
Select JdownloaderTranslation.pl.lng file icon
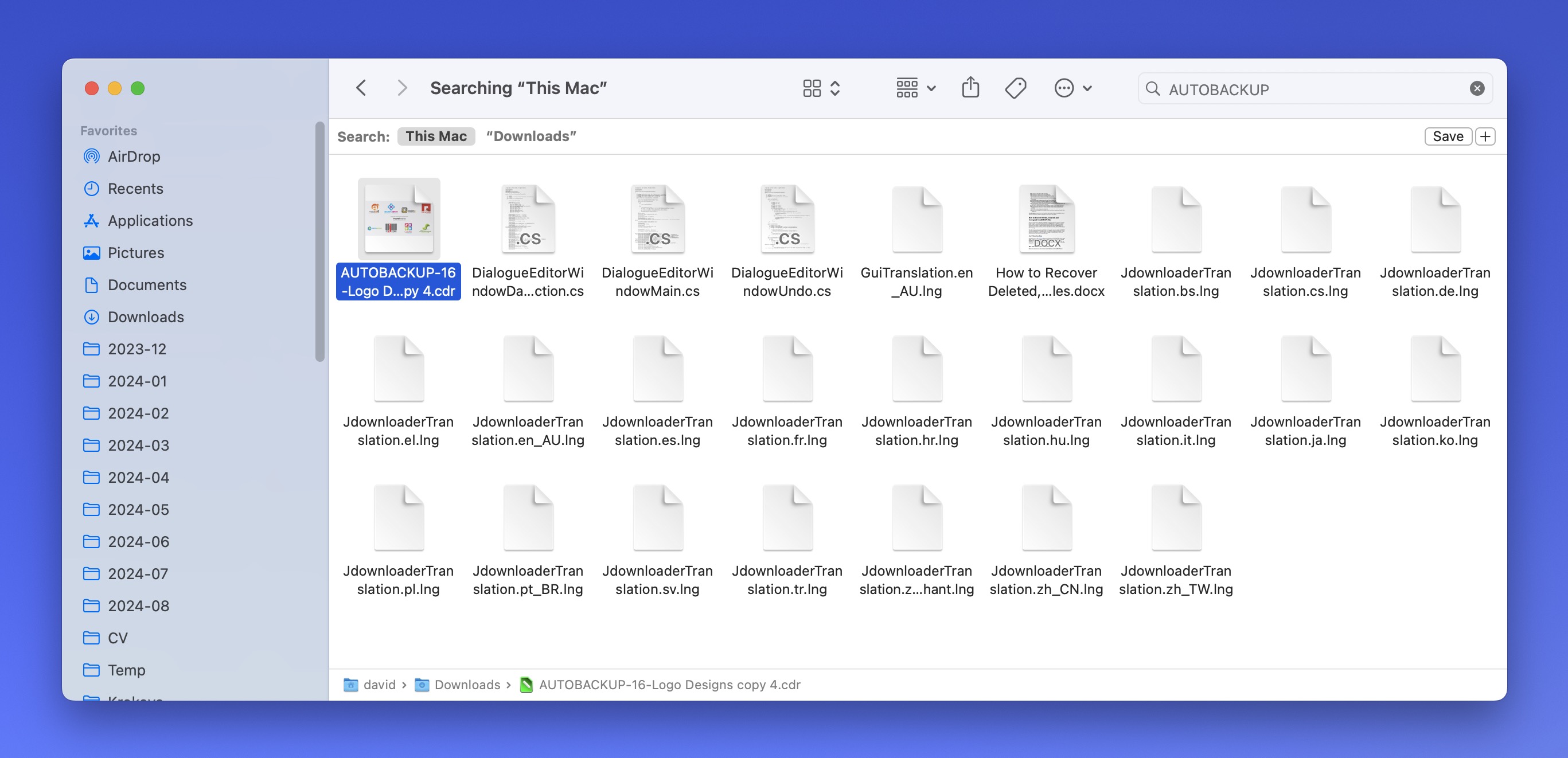point(399,517)
